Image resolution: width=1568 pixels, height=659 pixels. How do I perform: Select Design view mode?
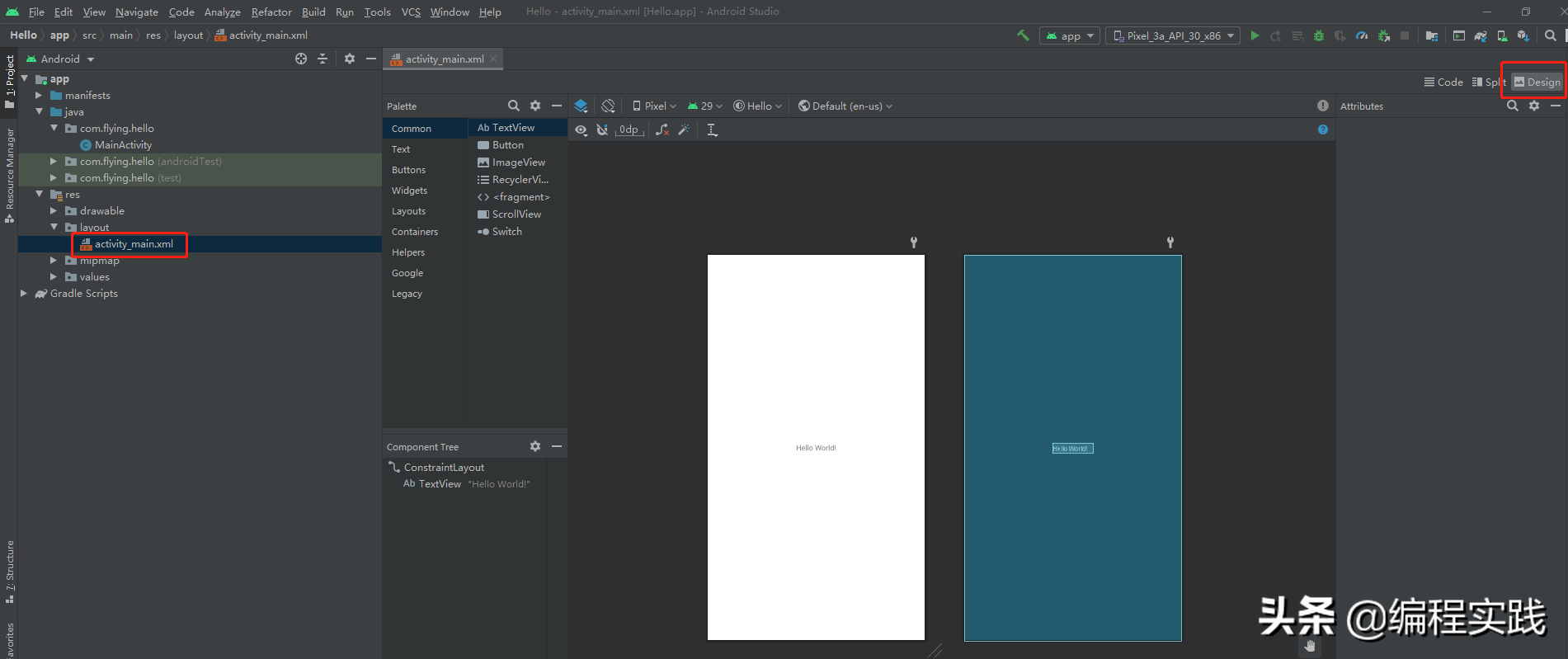click(1537, 82)
